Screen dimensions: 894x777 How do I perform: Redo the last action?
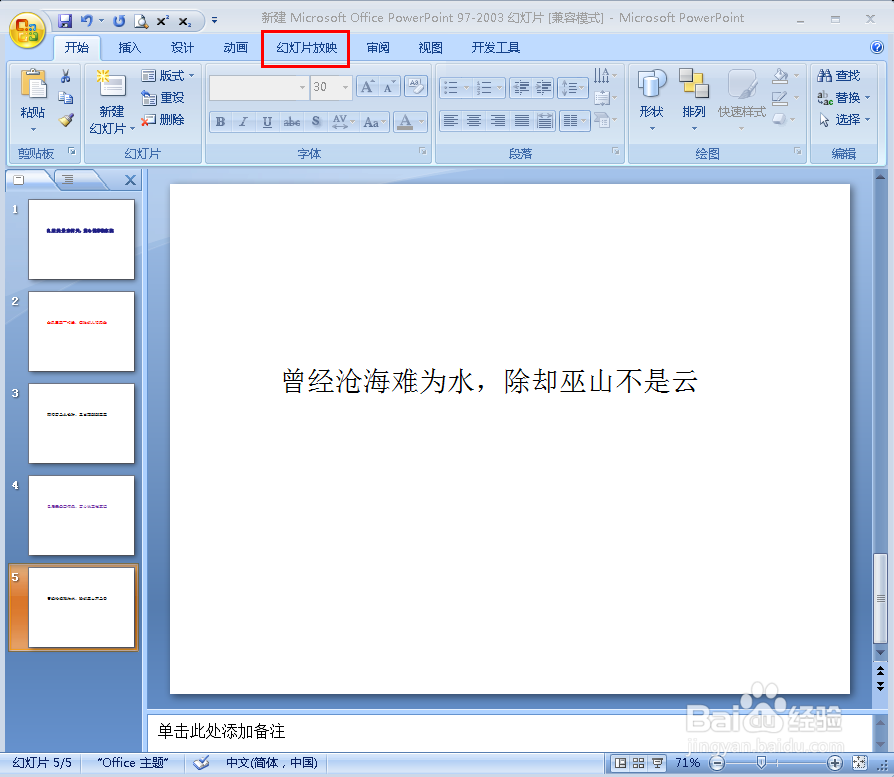click(x=119, y=21)
